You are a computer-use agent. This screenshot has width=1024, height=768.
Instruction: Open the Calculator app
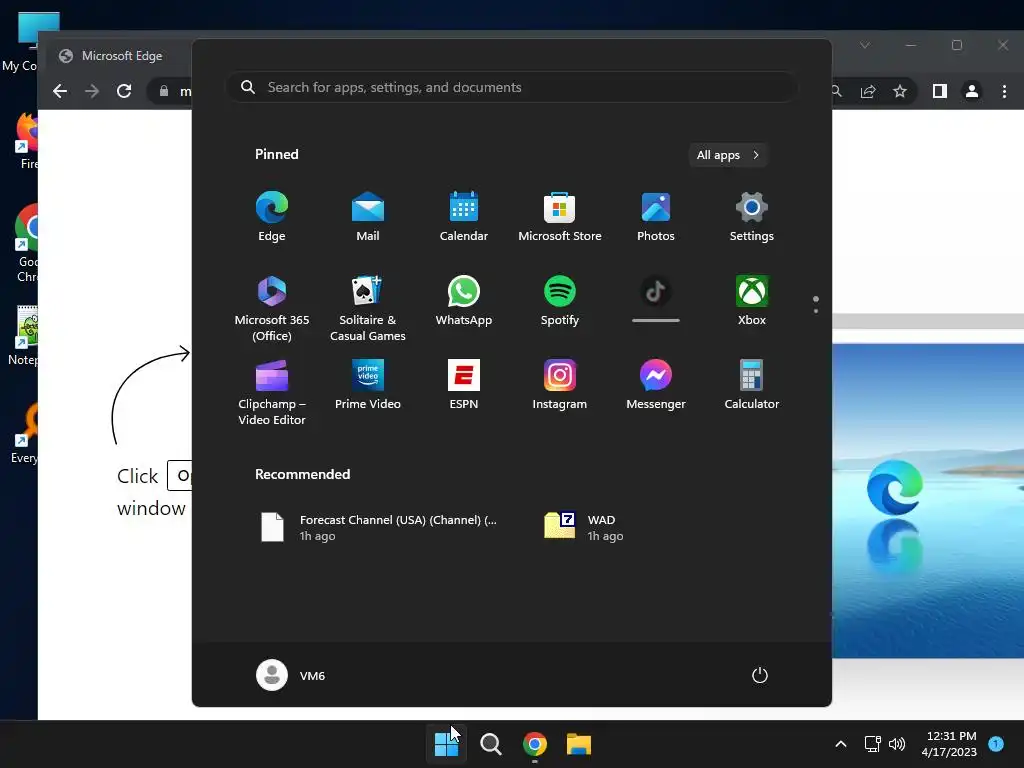tap(752, 385)
